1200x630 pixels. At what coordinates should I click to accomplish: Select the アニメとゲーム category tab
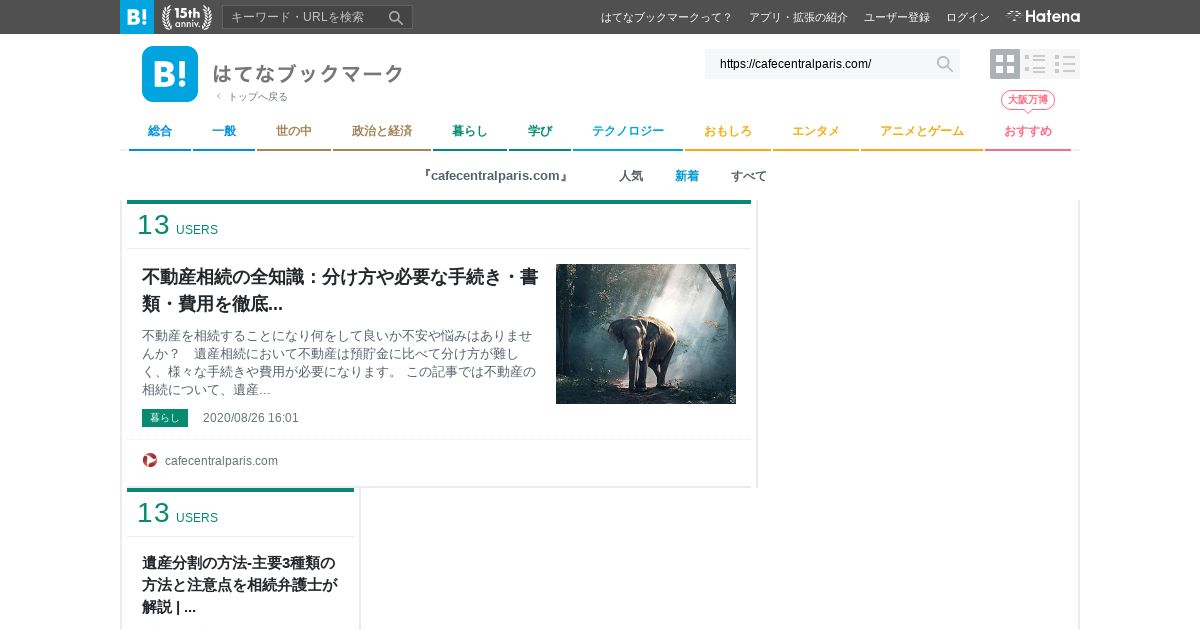(922, 131)
